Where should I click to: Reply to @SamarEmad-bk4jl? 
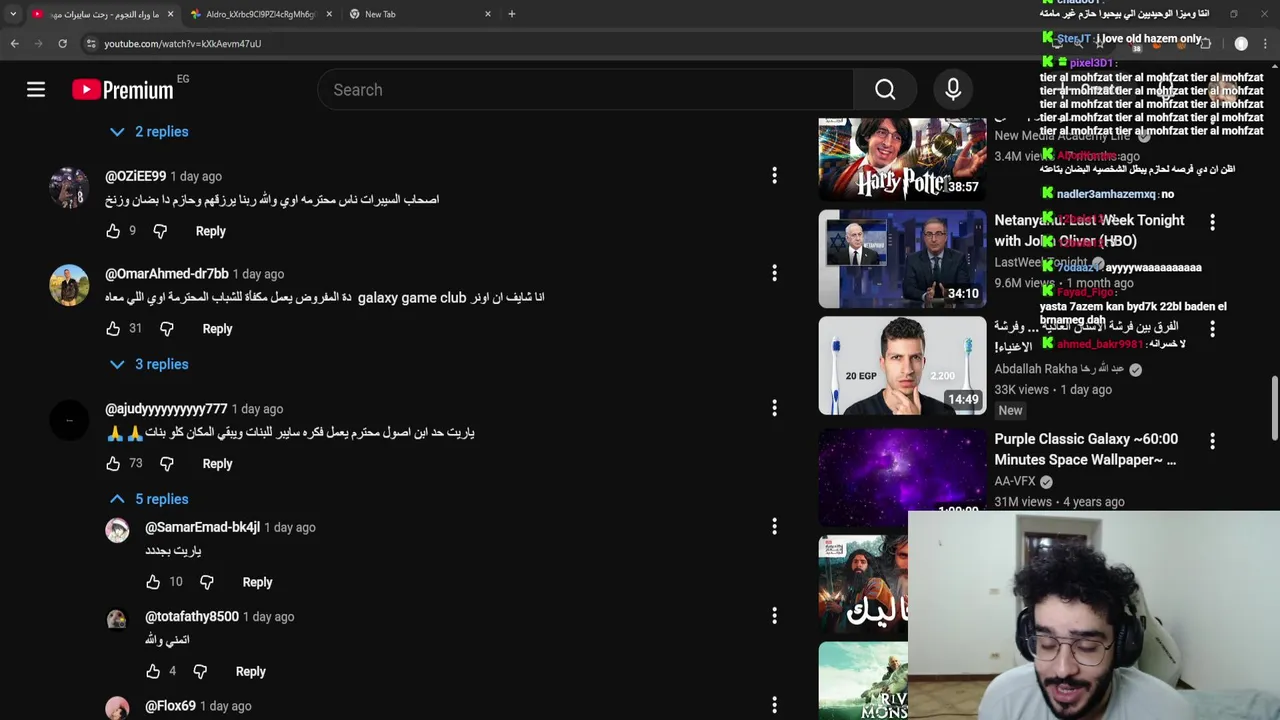coord(257,582)
